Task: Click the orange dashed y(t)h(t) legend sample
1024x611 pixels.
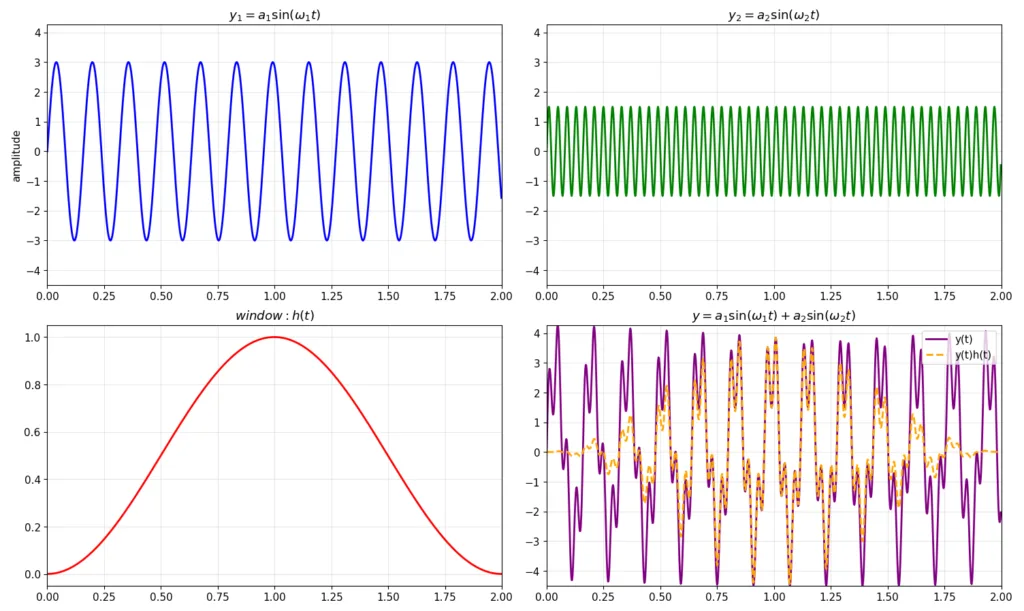Action: [934, 354]
